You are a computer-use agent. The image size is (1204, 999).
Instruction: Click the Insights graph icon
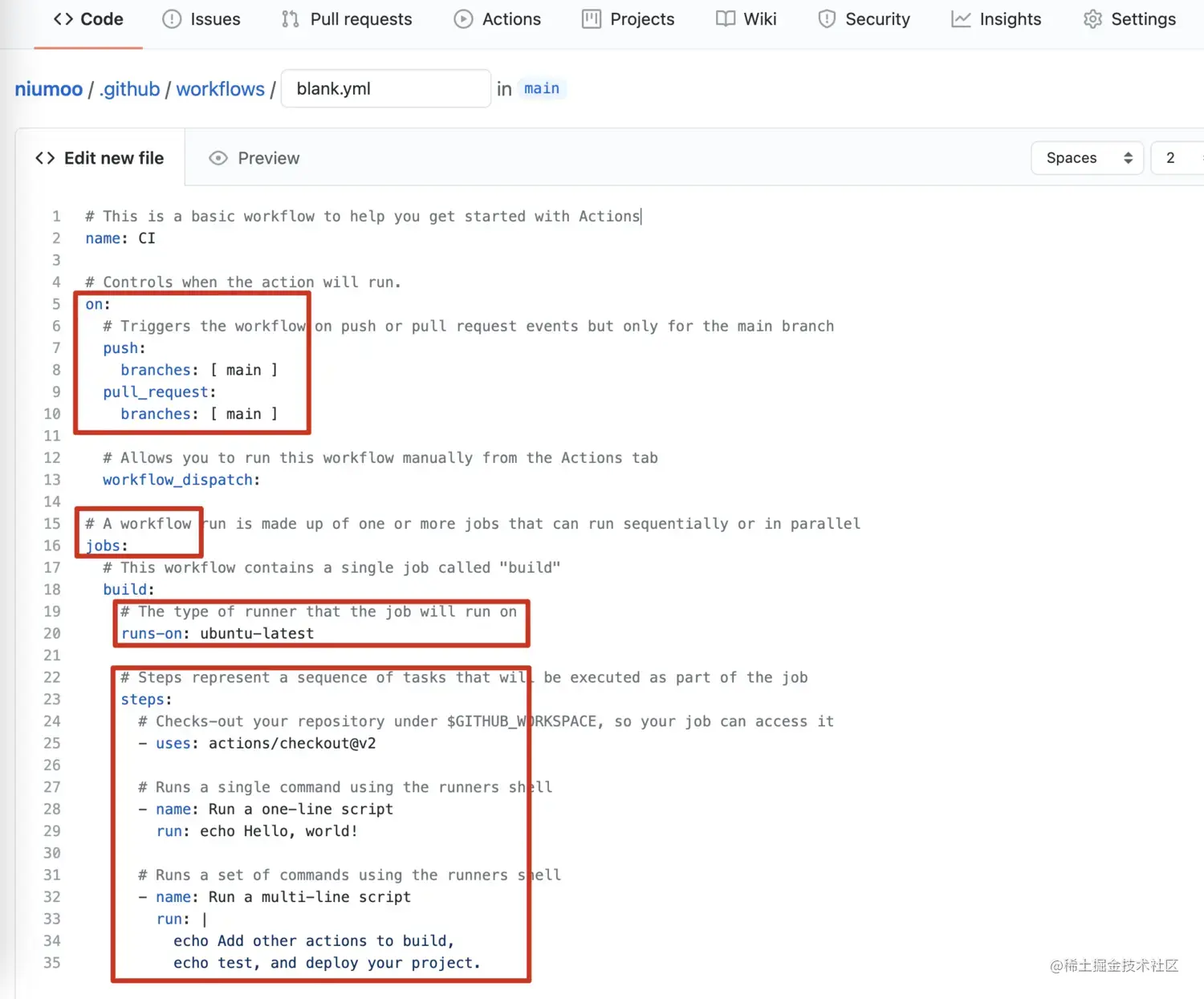coord(961,19)
